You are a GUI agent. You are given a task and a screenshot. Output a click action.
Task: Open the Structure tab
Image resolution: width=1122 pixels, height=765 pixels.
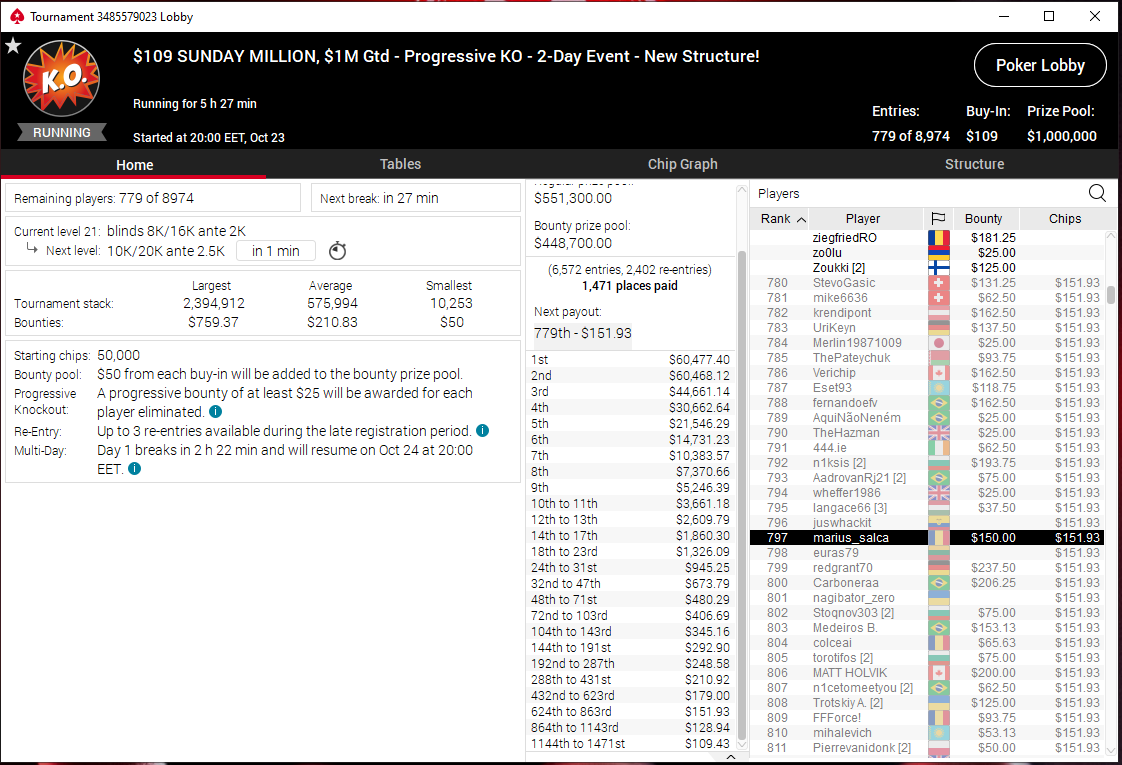click(x=975, y=164)
